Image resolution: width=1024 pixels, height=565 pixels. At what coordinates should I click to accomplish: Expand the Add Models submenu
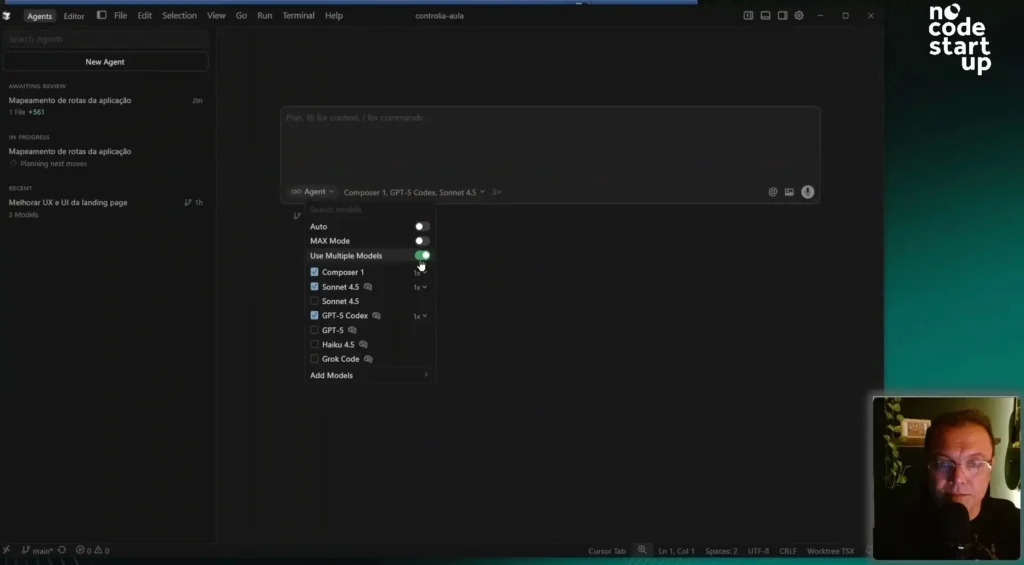click(x=368, y=375)
